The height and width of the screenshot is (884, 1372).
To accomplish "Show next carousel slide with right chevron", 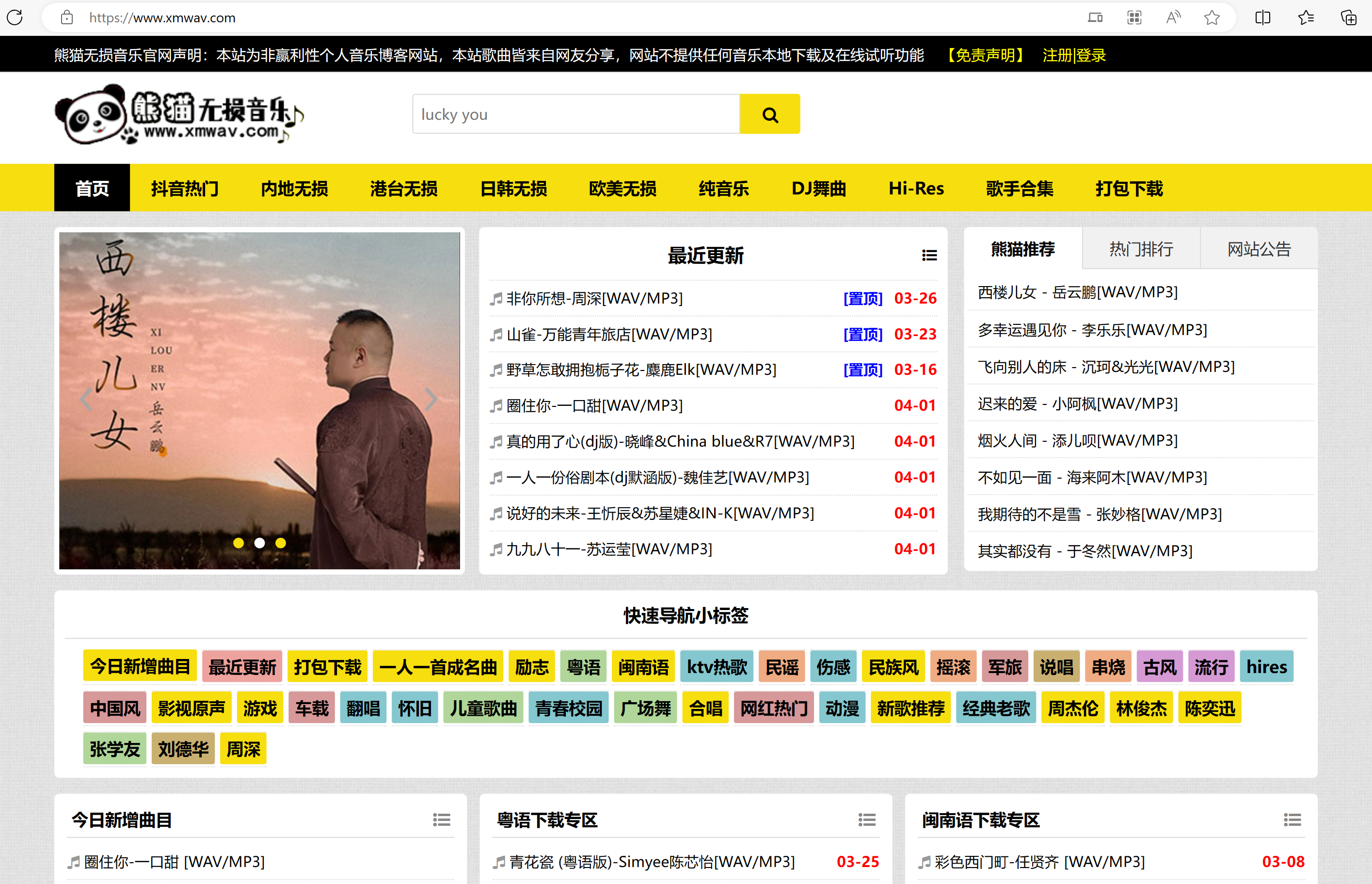I will click(x=431, y=399).
